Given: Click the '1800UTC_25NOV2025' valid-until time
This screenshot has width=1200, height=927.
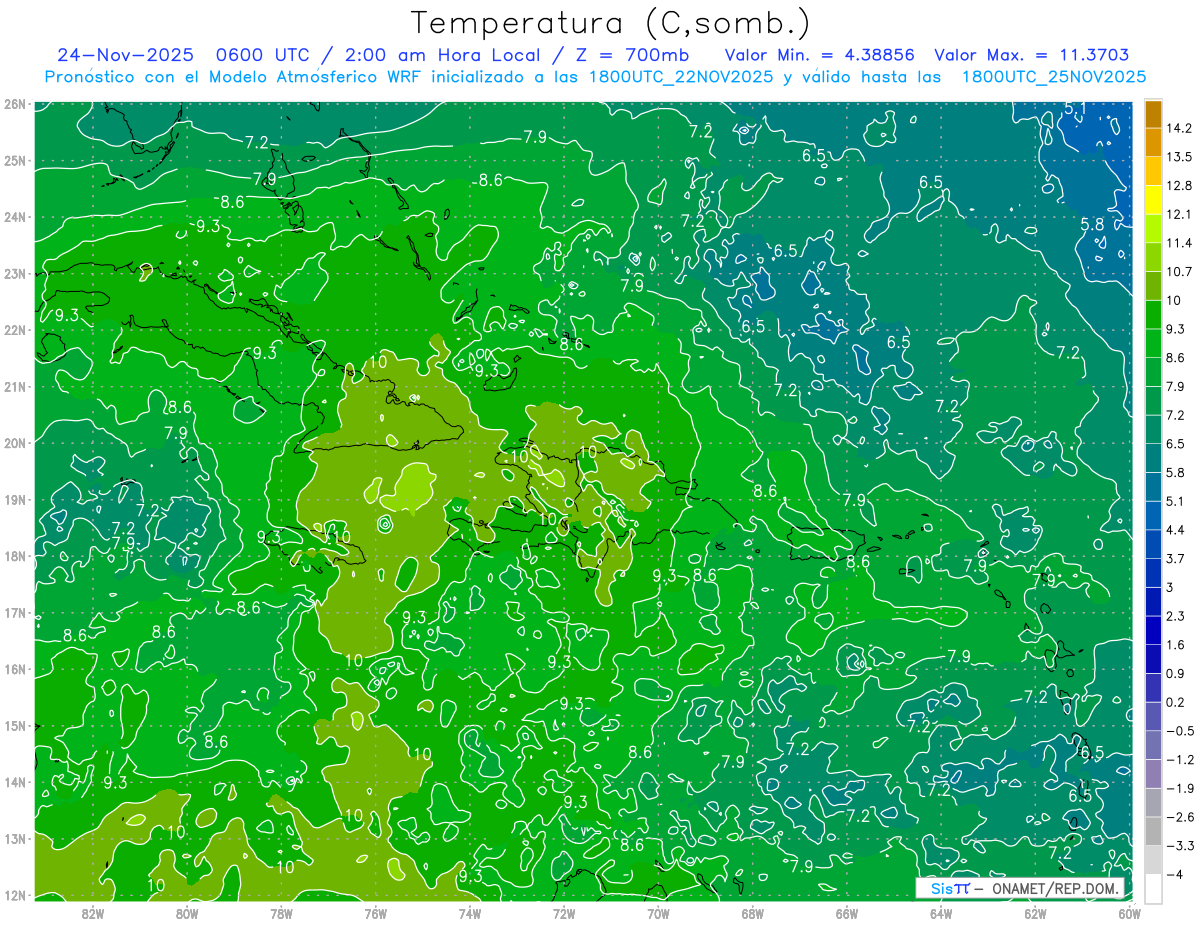Looking at the screenshot, I should click(x=1054, y=77).
